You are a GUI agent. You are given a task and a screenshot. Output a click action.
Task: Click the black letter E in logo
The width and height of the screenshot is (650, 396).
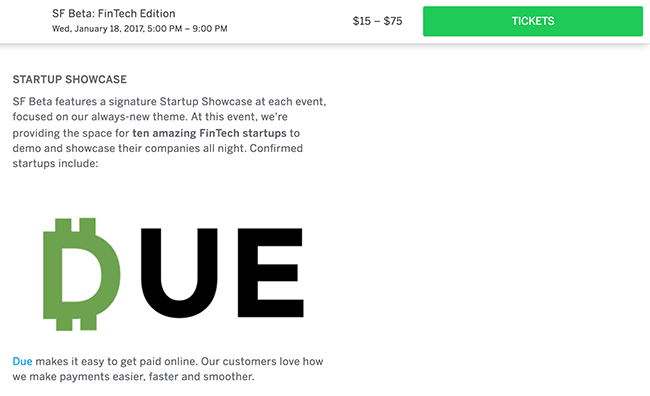pyautogui.click(x=271, y=272)
